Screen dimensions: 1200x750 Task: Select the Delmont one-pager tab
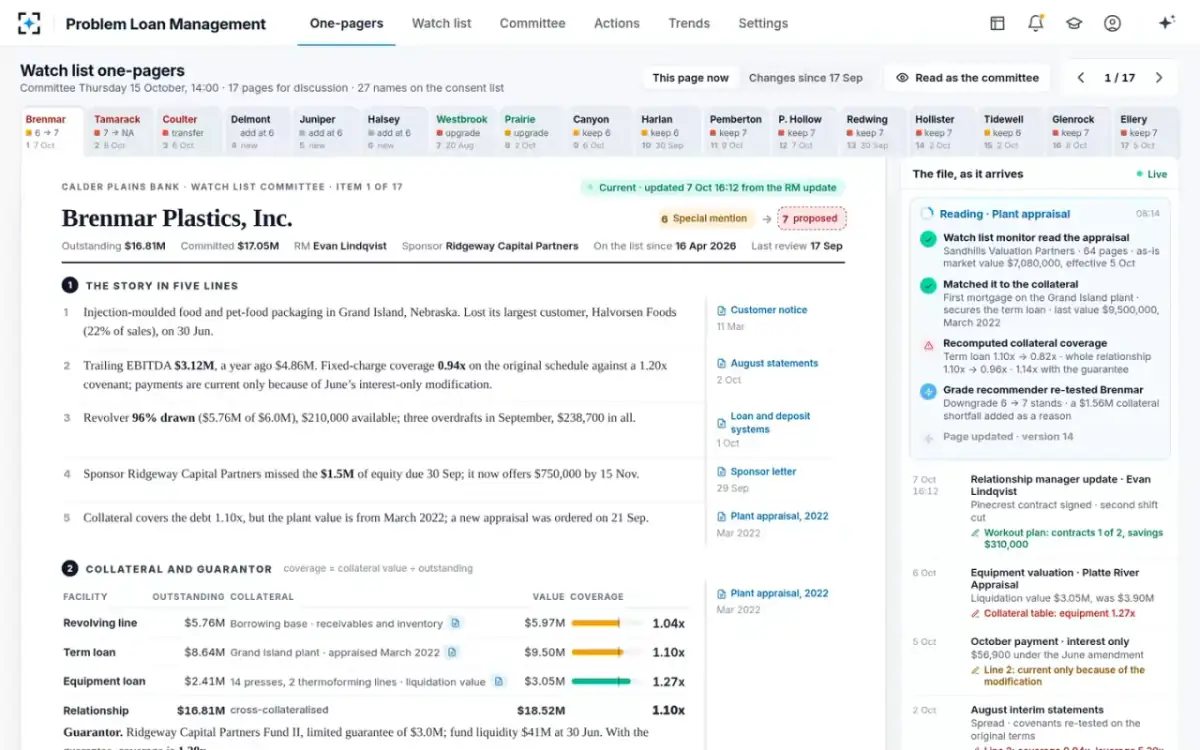click(258, 132)
